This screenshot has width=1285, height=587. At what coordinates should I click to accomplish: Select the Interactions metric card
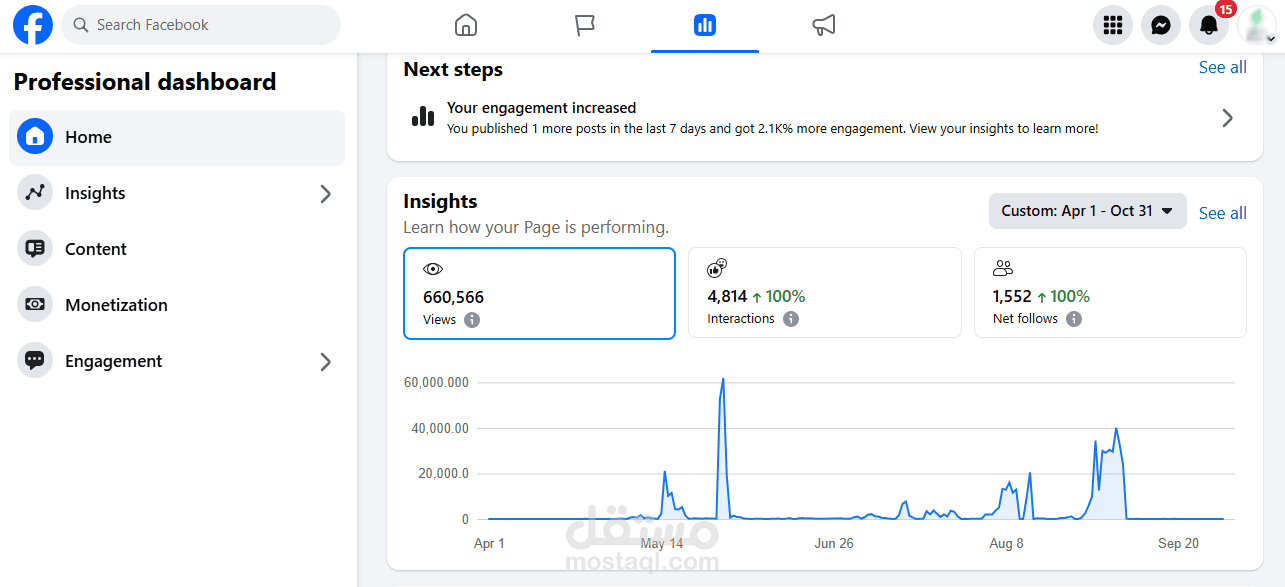(x=824, y=292)
